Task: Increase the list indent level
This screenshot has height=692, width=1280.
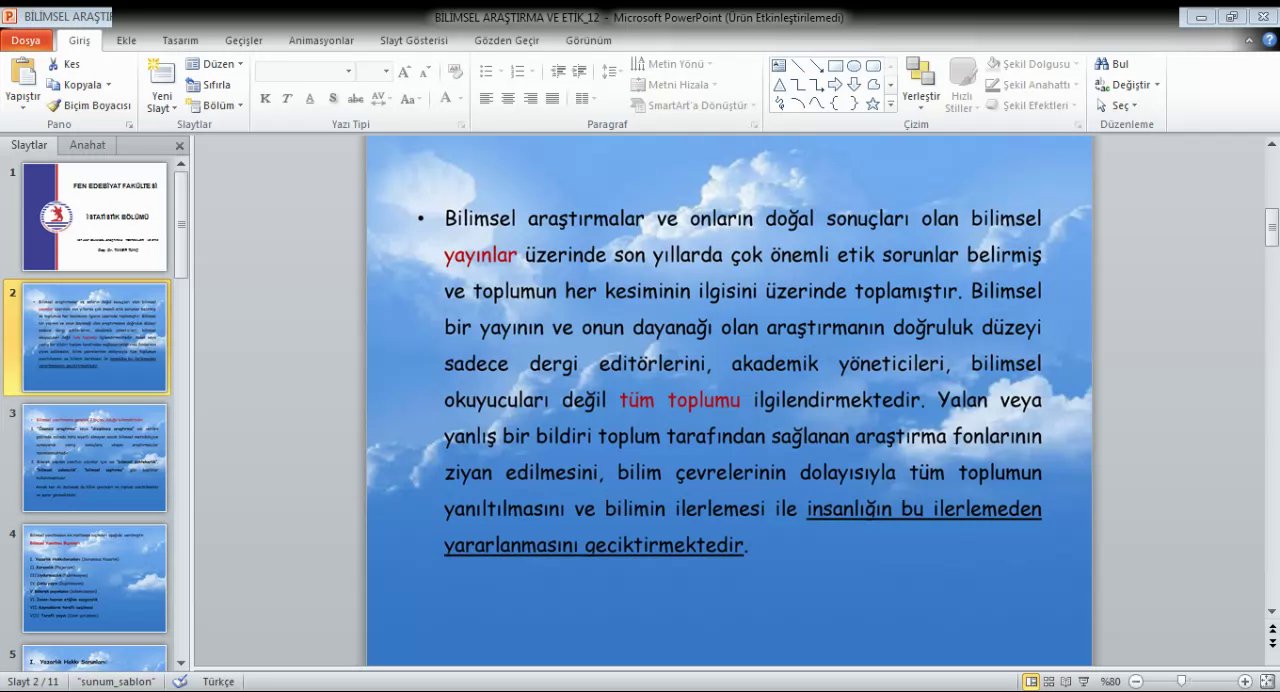Action: (x=580, y=71)
